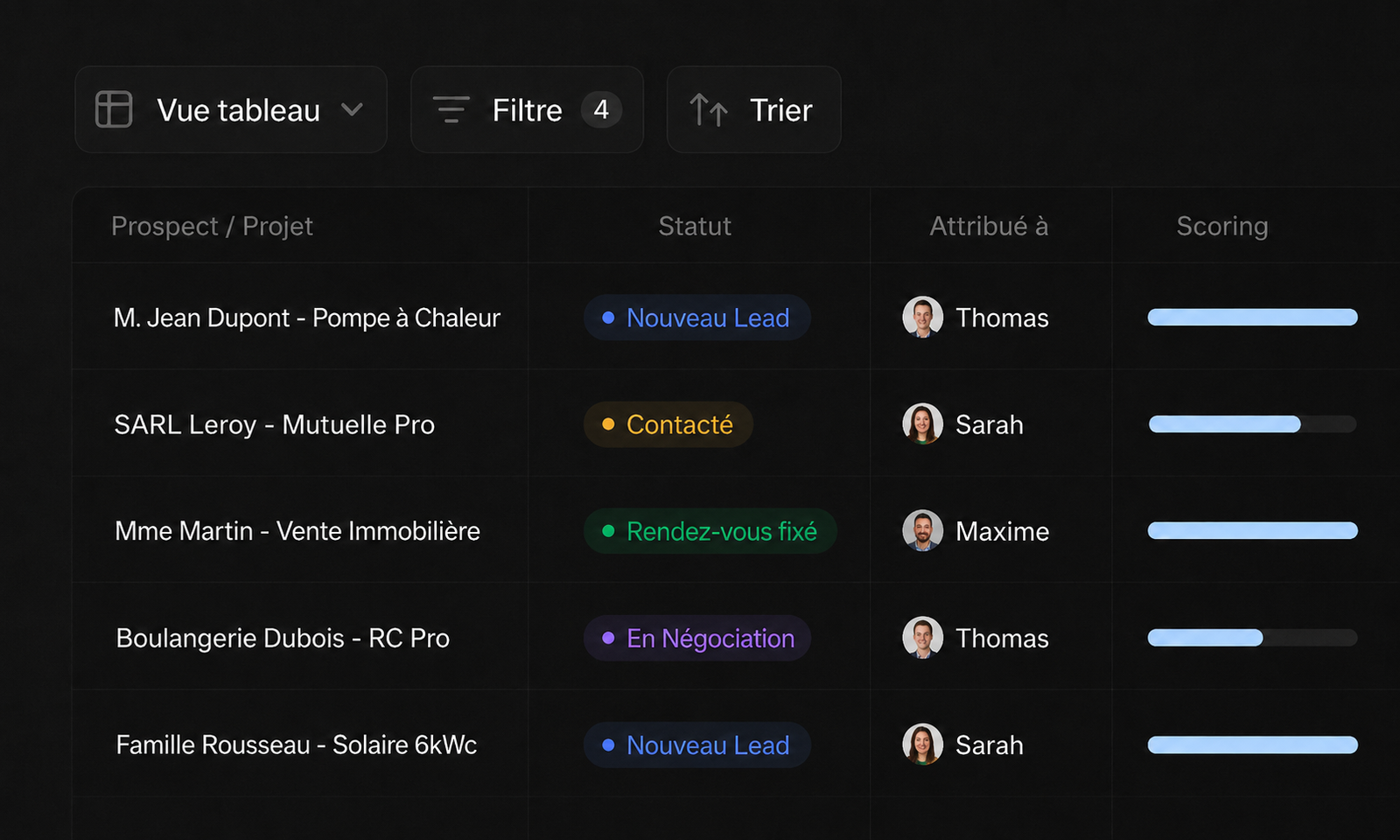Open the Contacté status badge
Image resolution: width=1400 pixels, height=840 pixels.
(x=668, y=424)
